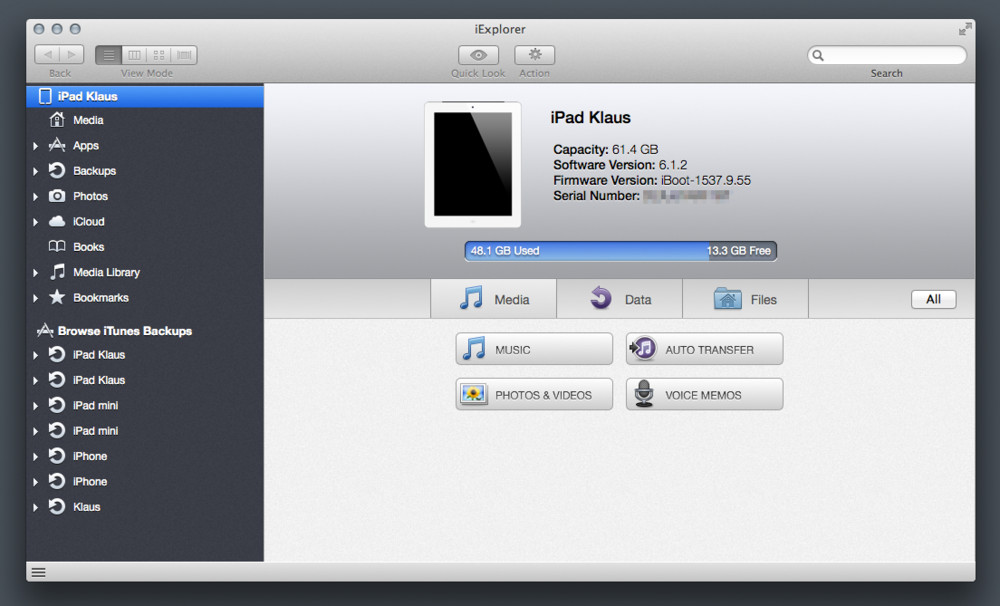Click the Apps icon in the sidebar

[x=57, y=145]
